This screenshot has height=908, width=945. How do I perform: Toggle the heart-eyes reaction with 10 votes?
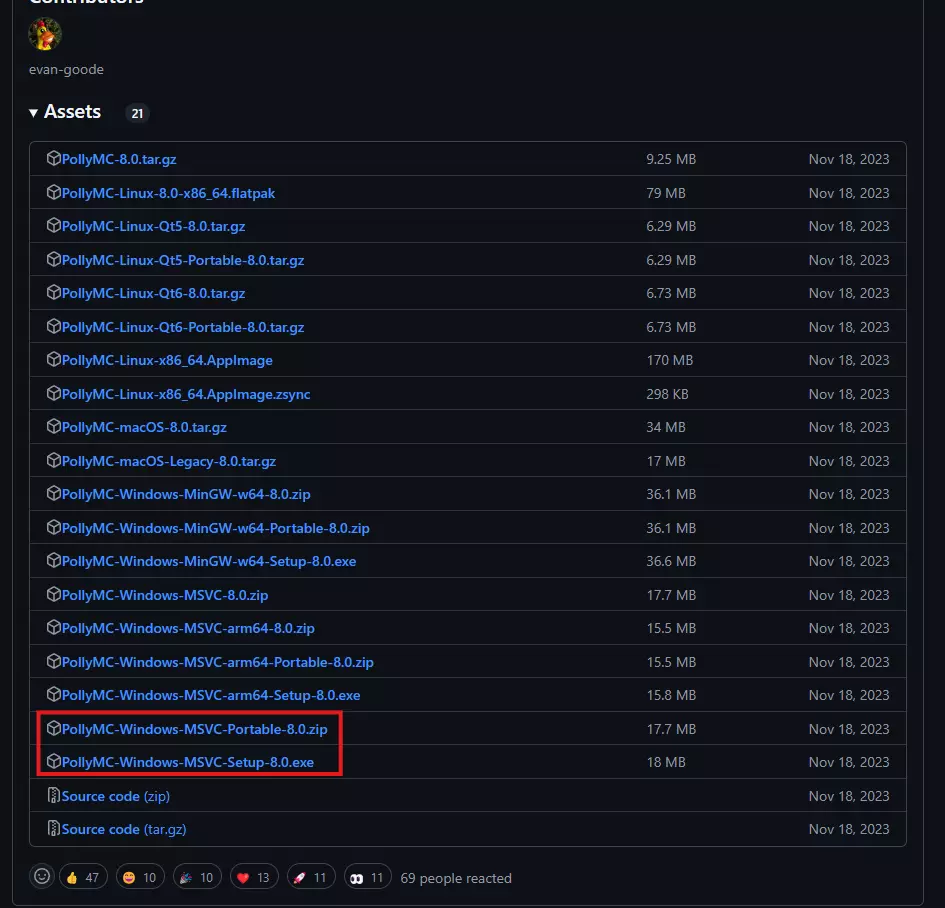pos(140,878)
